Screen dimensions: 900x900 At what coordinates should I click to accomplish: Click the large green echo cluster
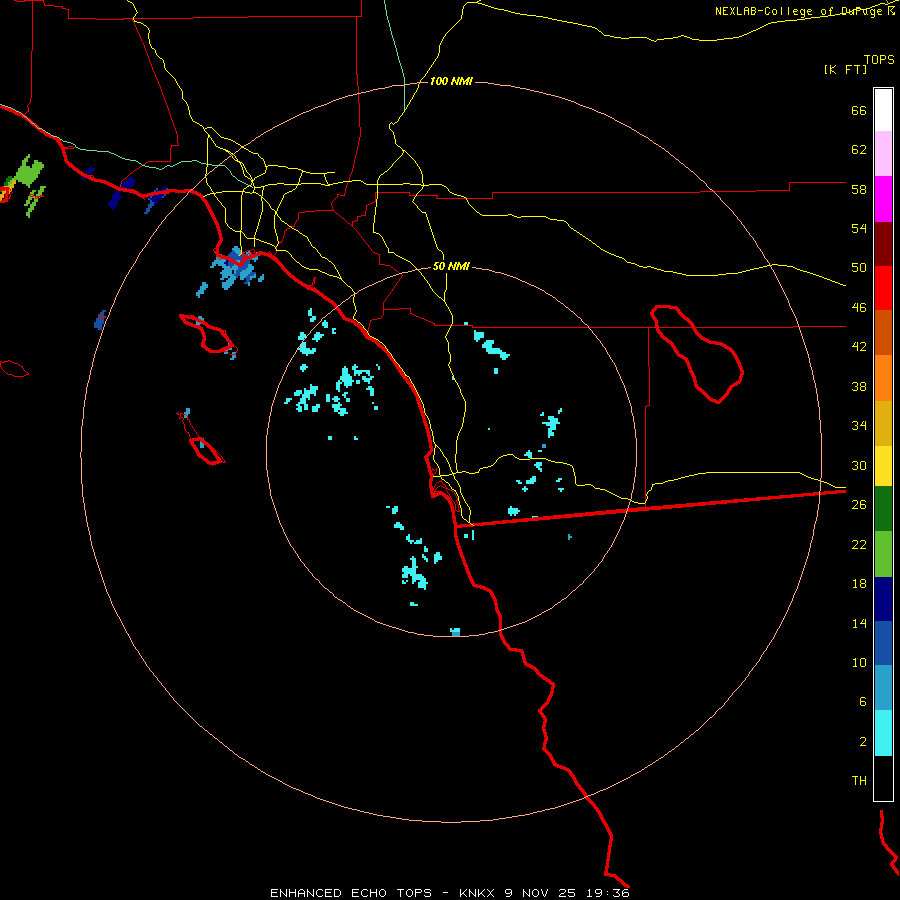click(29, 172)
